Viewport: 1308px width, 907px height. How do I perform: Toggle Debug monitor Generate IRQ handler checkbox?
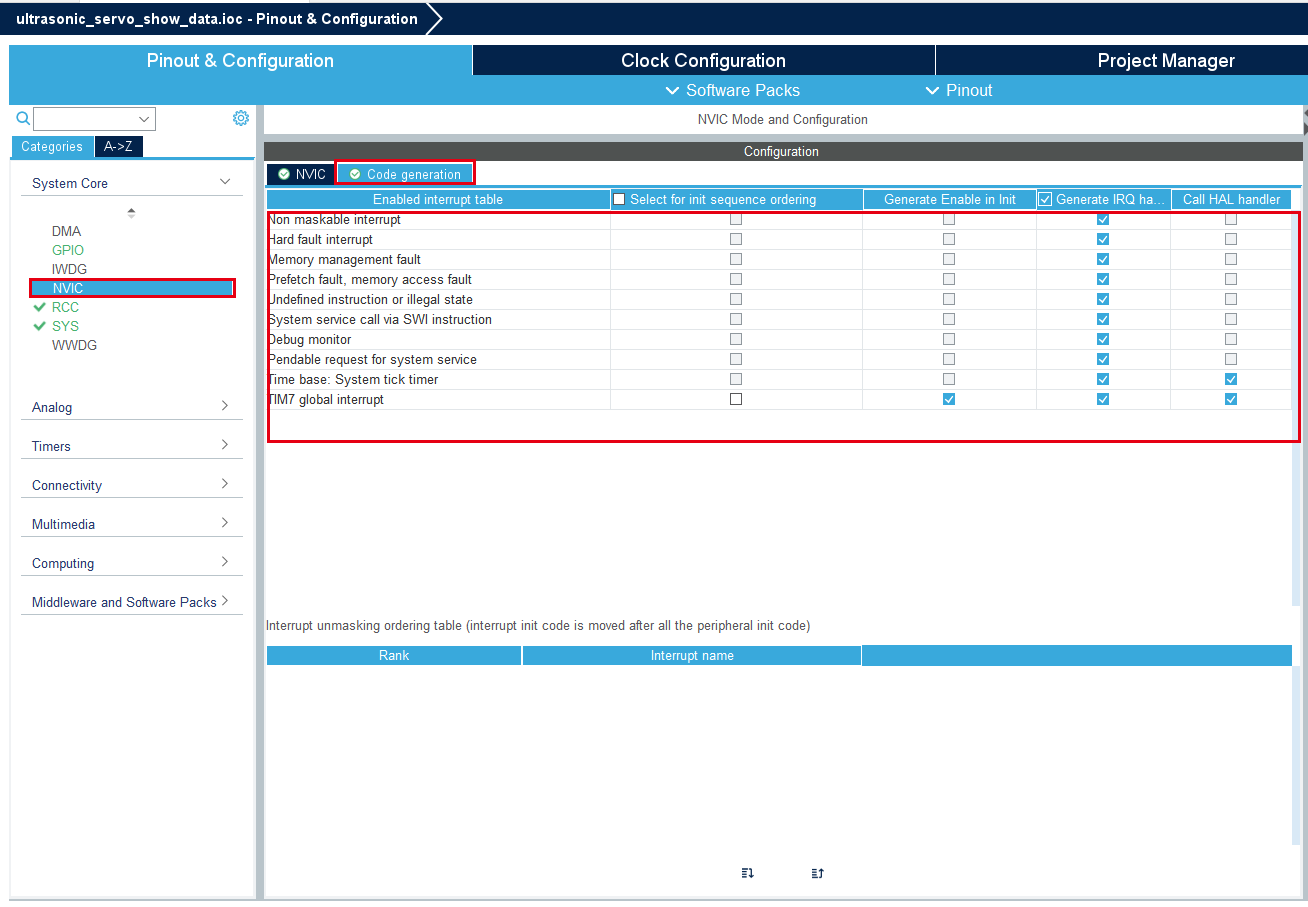(1103, 339)
